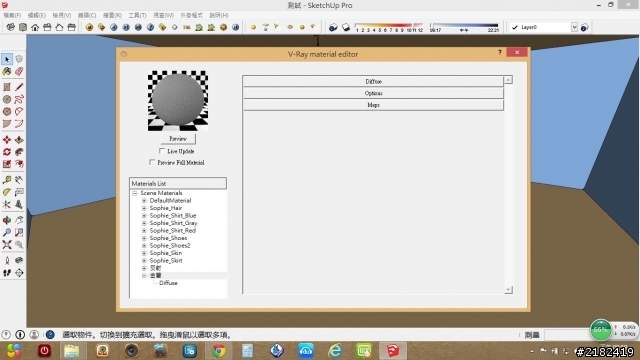The height and width of the screenshot is (360, 640).
Task: Open Chrome from the taskbar
Action: coord(219,351)
